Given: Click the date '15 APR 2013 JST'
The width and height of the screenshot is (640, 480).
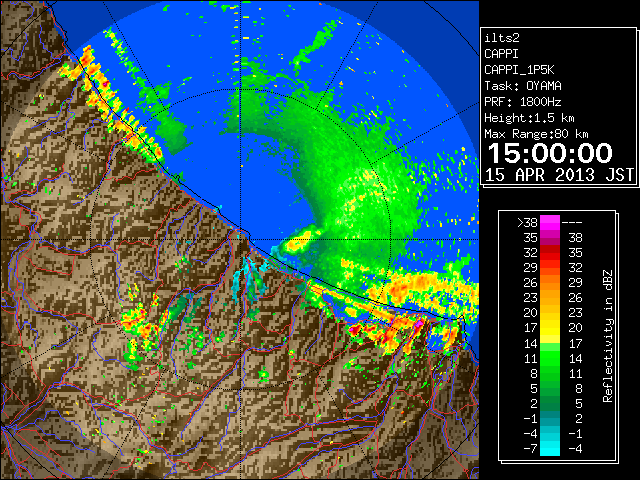Looking at the screenshot, I should click(x=559, y=175).
